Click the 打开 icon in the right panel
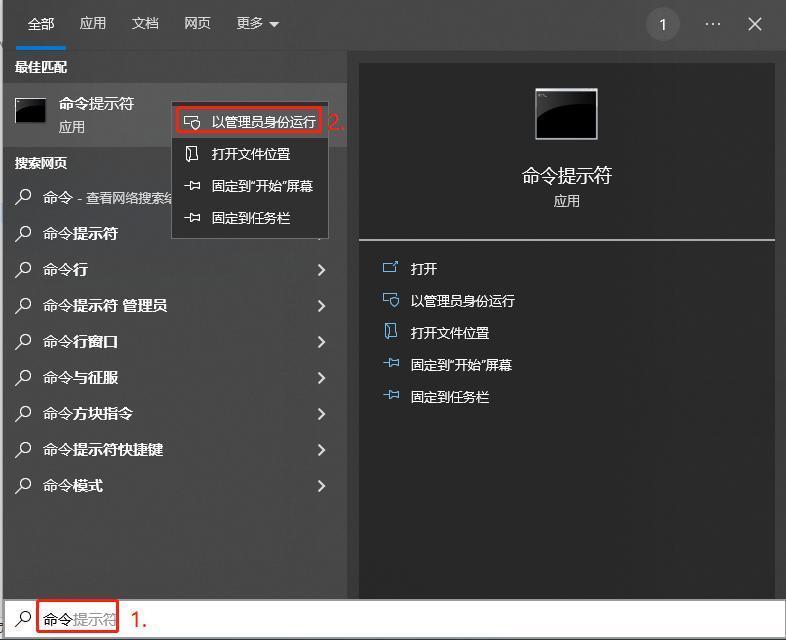This screenshot has height=640, width=786. point(390,268)
